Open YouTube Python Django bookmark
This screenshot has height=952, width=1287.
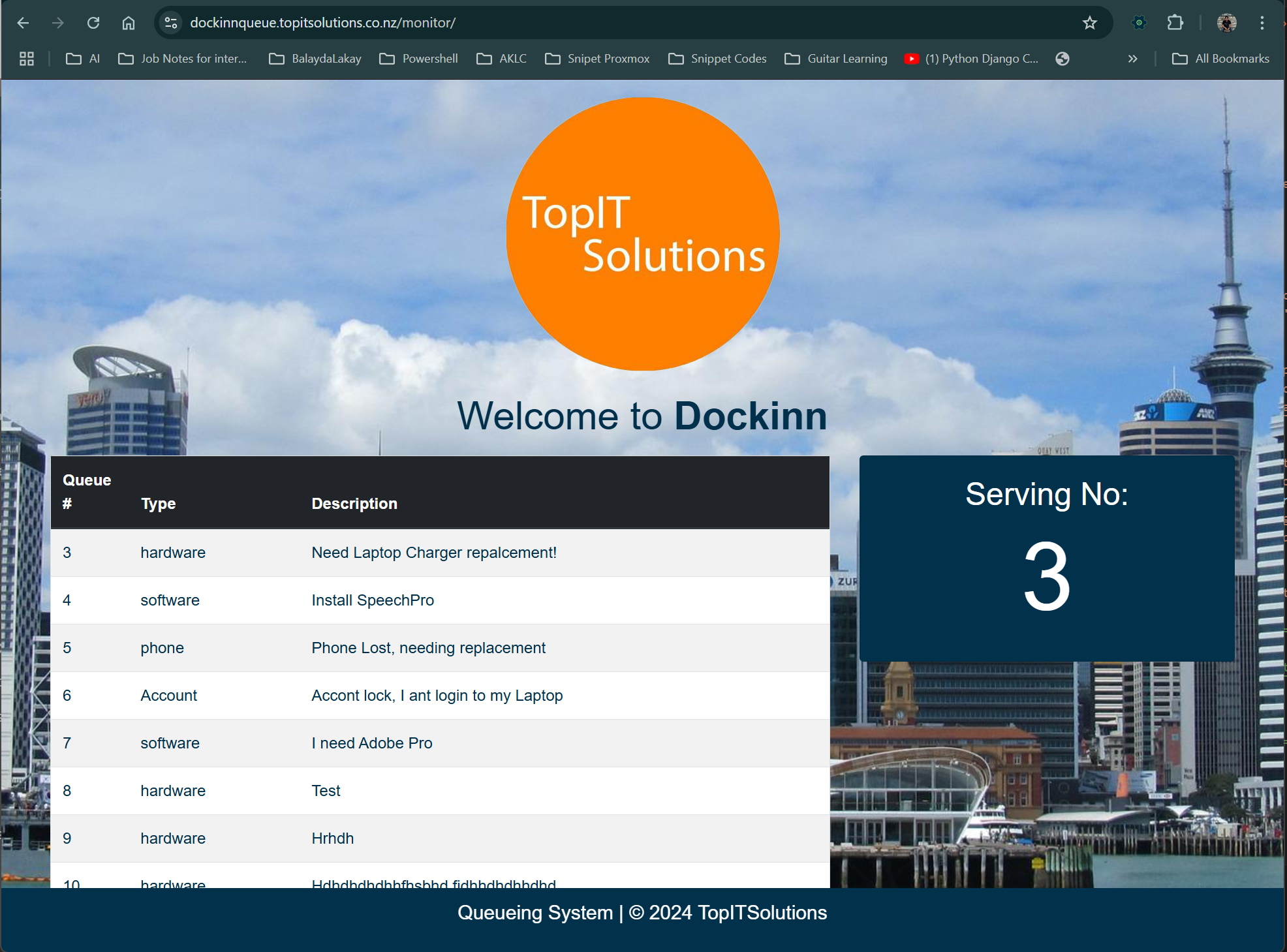[972, 59]
